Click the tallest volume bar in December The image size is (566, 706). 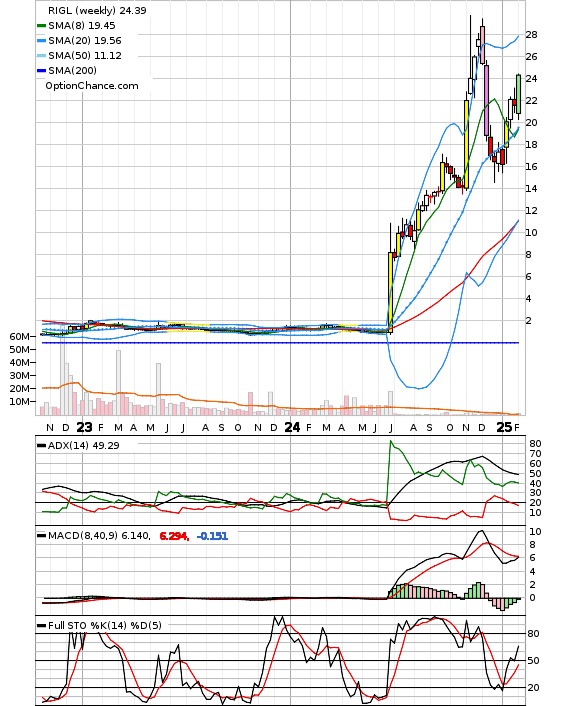(x=63, y=377)
